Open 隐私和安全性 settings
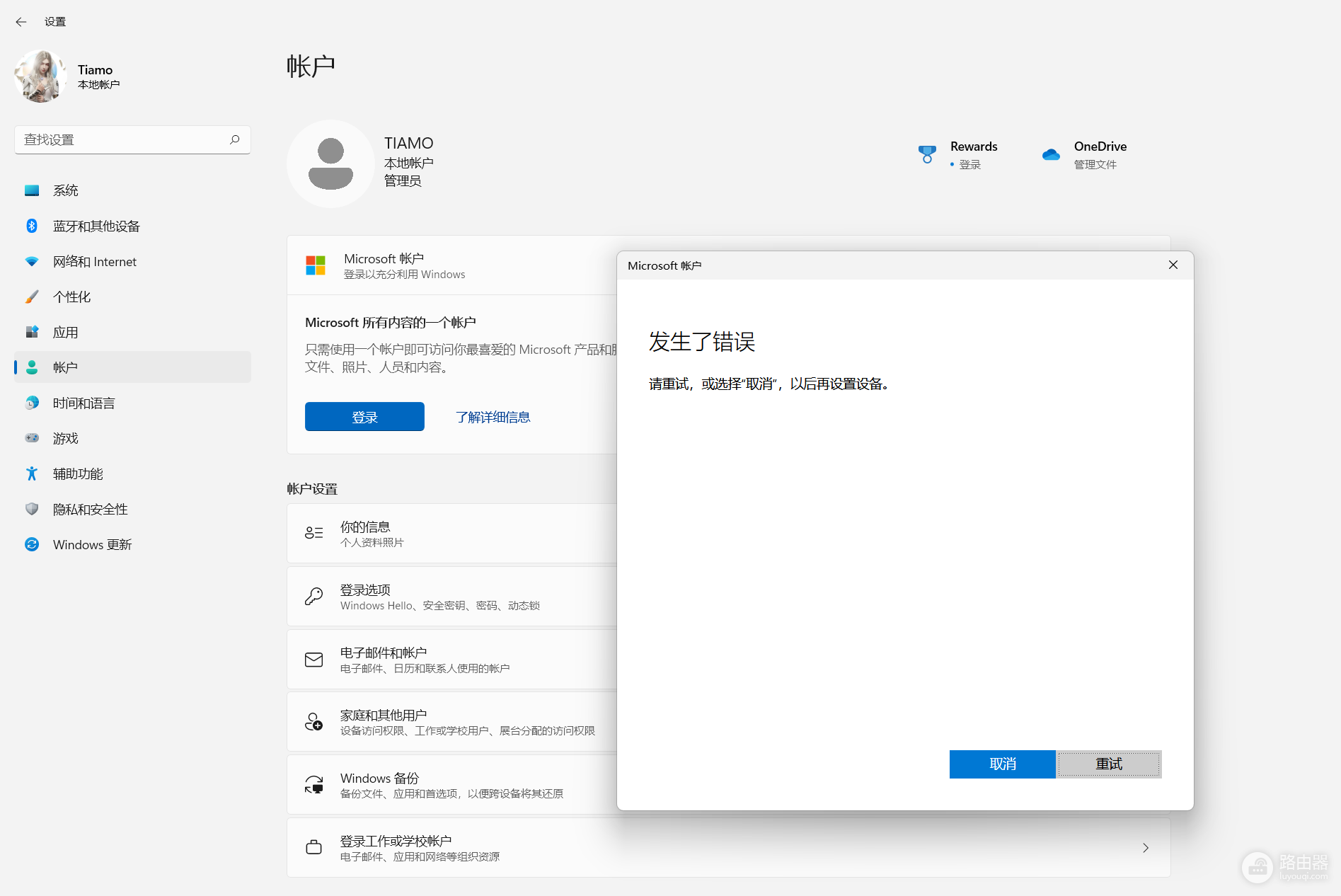Screen dimensions: 1341x896 tap(132, 509)
